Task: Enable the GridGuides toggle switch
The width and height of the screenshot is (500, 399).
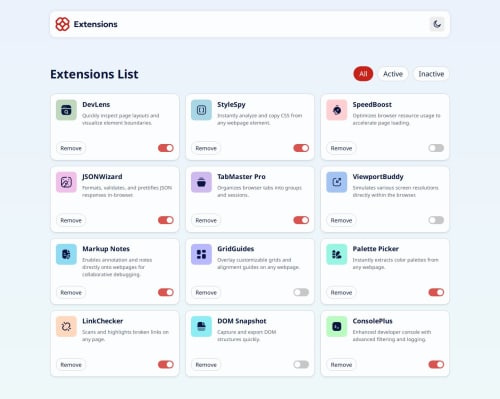Action: (301, 292)
